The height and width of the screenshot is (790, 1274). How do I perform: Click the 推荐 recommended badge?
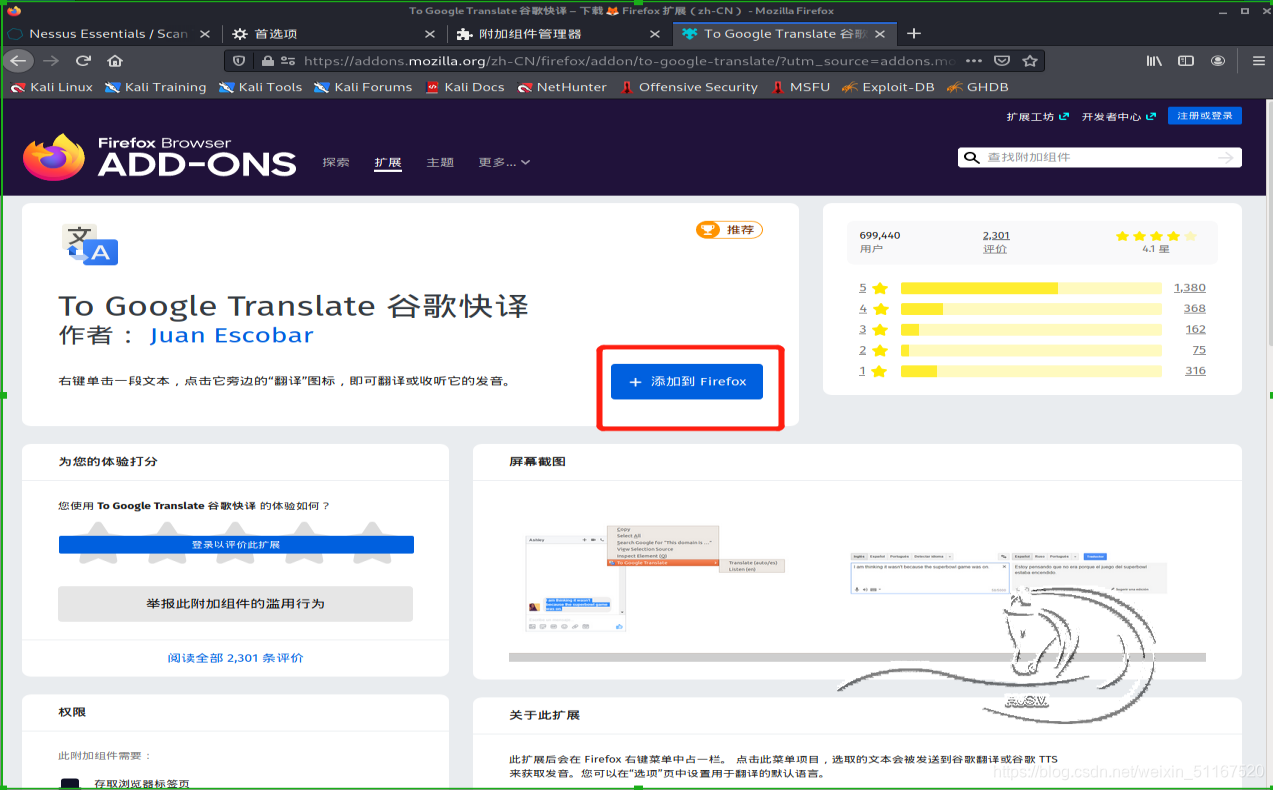(x=729, y=230)
